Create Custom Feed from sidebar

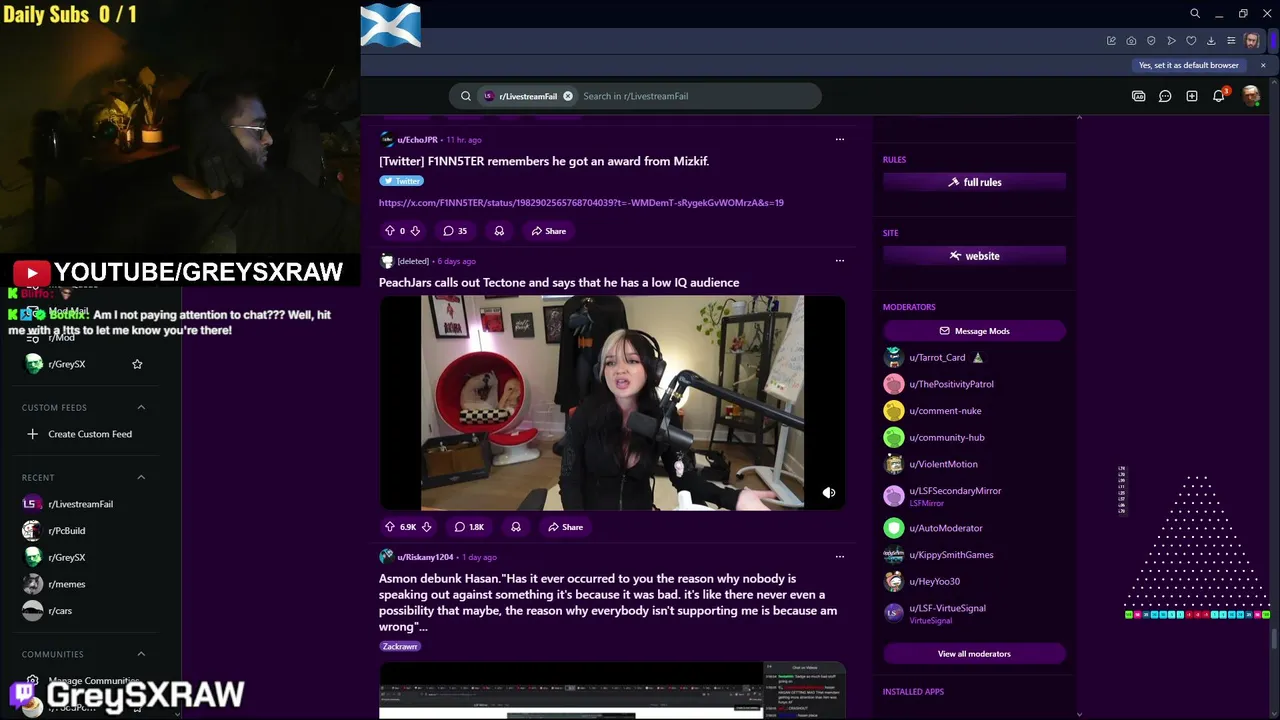(x=79, y=434)
